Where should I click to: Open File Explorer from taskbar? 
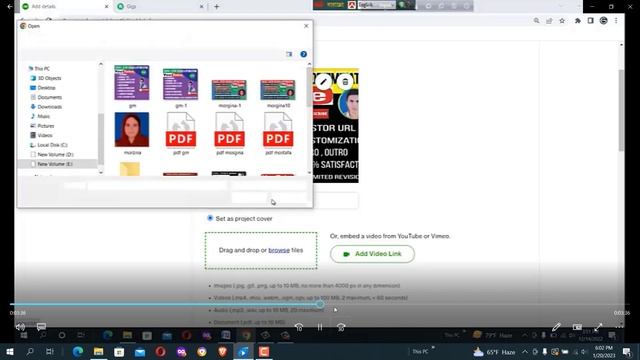(98, 351)
